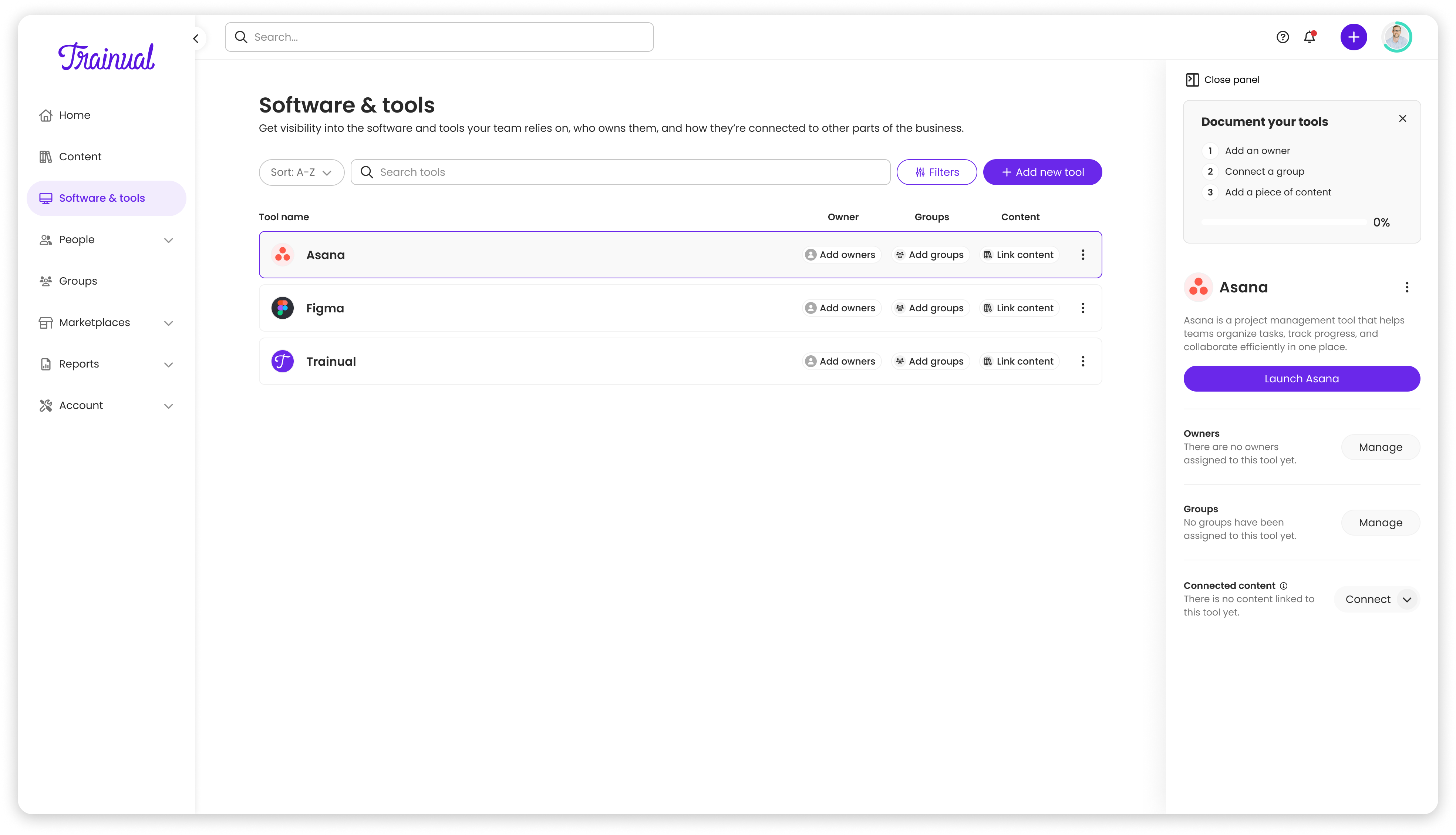This screenshot has height=835, width=1456.
Task: Open the Trainual row kebab menu
Action: pos(1082,361)
